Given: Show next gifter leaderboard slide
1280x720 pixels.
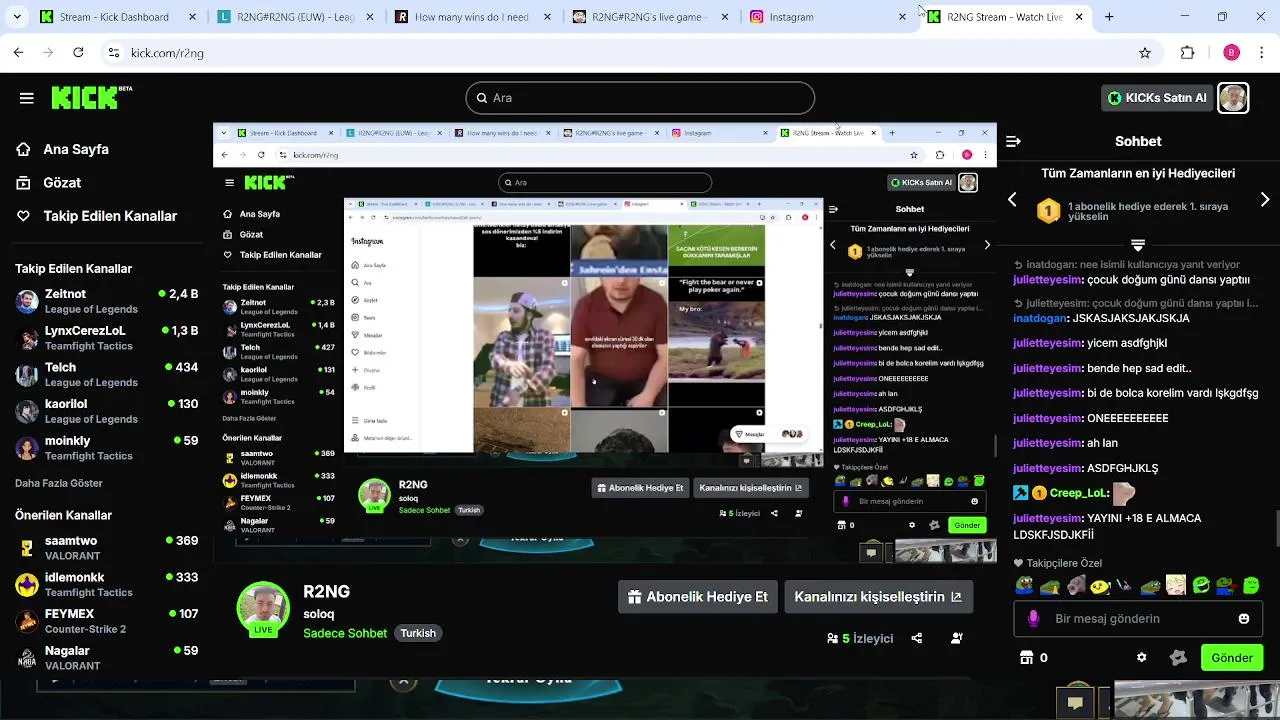Looking at the screenshot, I should 1265,200.
